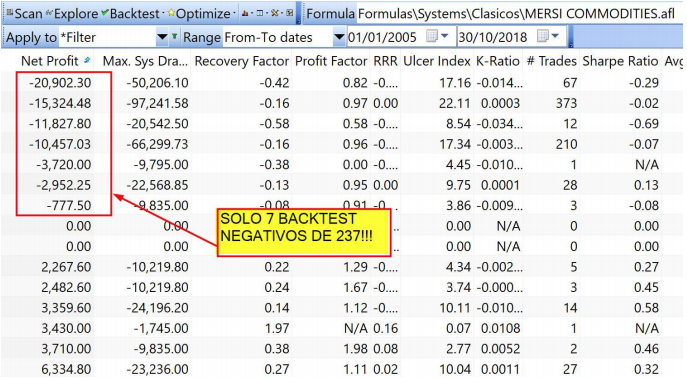
Task: Select the -3,720.00 net profit cell
Action: point(64,165)
